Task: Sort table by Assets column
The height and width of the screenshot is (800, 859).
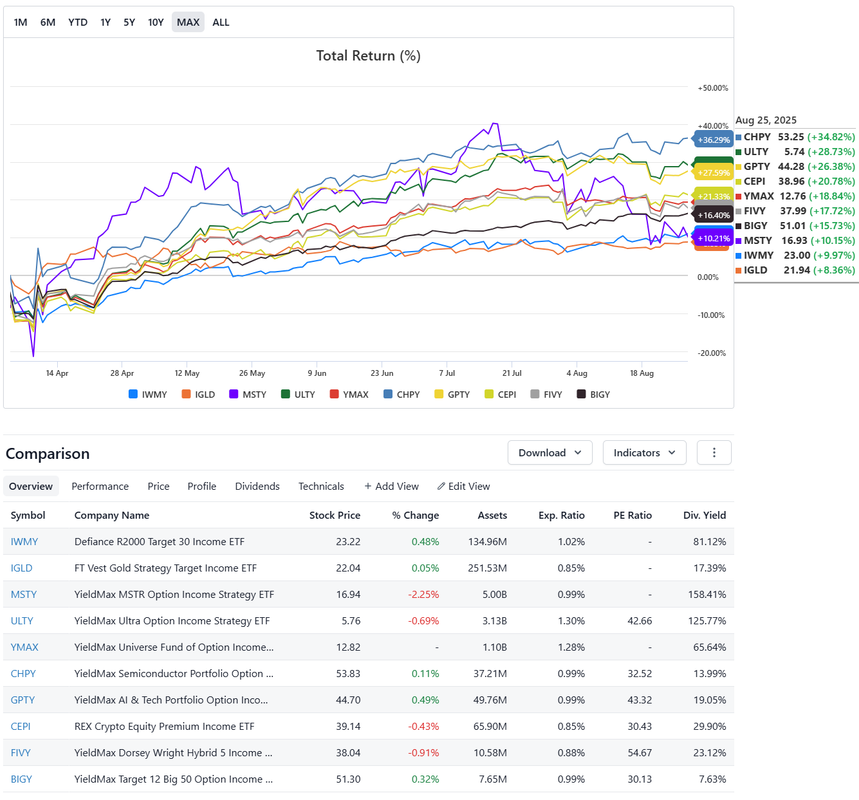Action: click(x=493, y=515)
